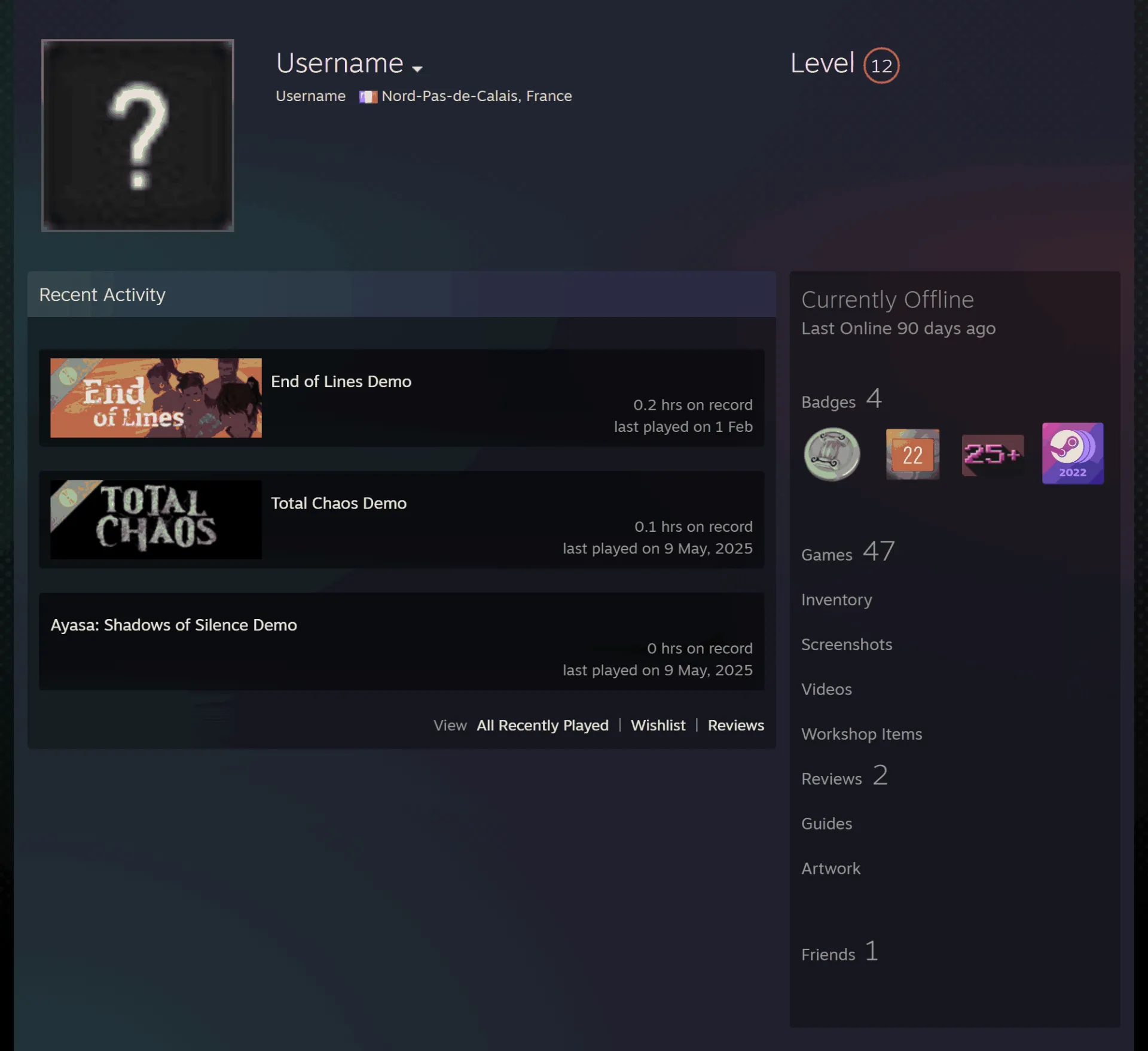View All Recently Played games
The image size is (1148, 1051).
click(x=542, y=726)
